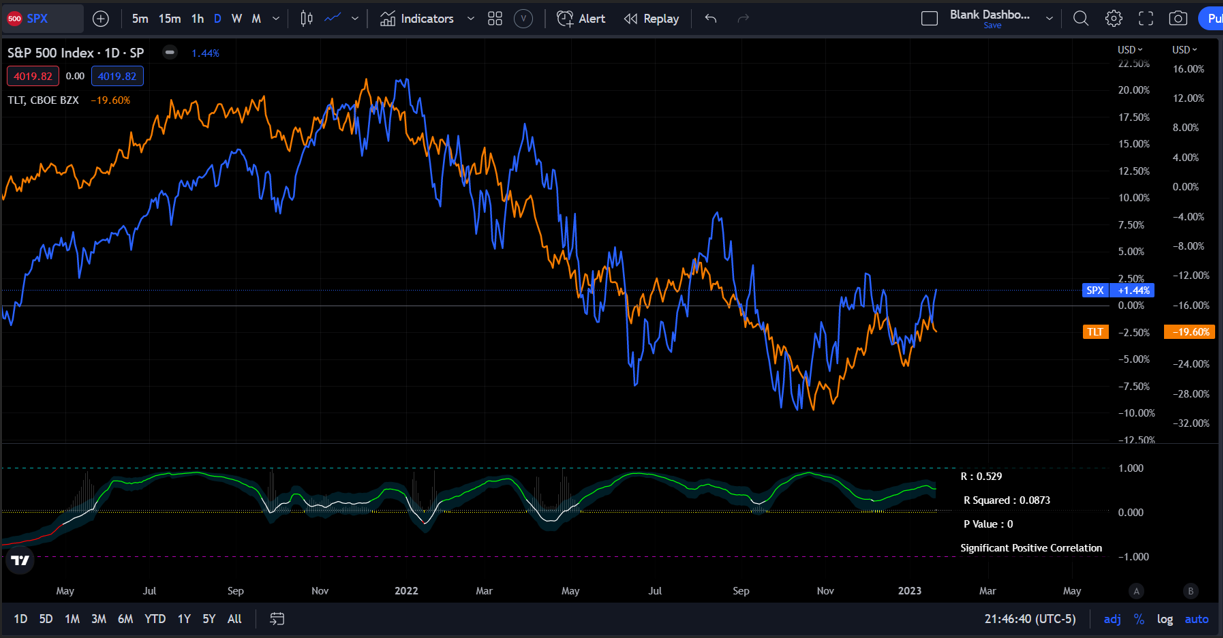
Task: Click the Significant Positive Correlation label
Action: (1031, 548)
